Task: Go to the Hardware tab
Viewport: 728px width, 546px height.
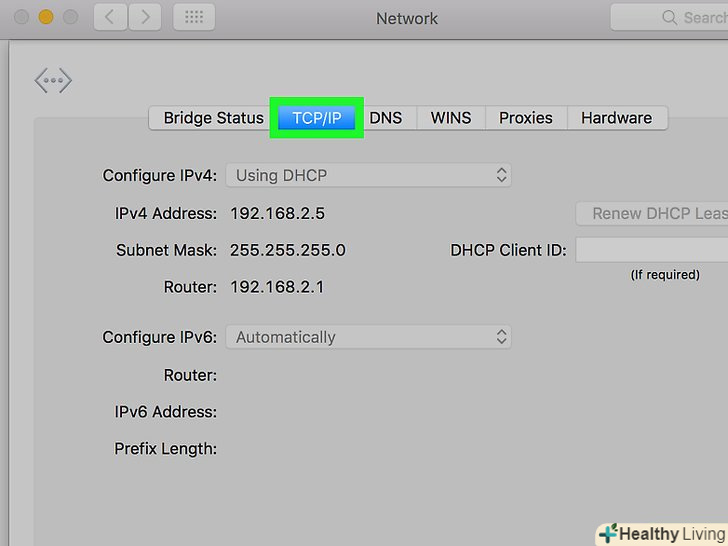Action: pyautogui.click(x=616, y=118)
